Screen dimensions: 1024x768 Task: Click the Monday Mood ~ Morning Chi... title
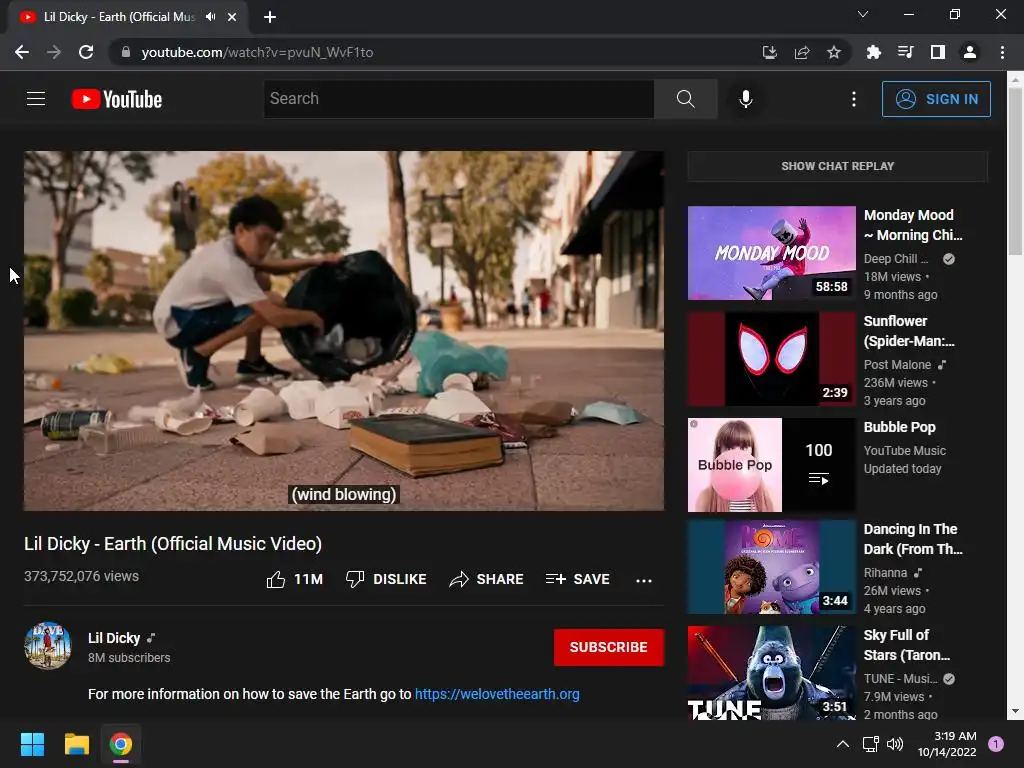[913, 225]
